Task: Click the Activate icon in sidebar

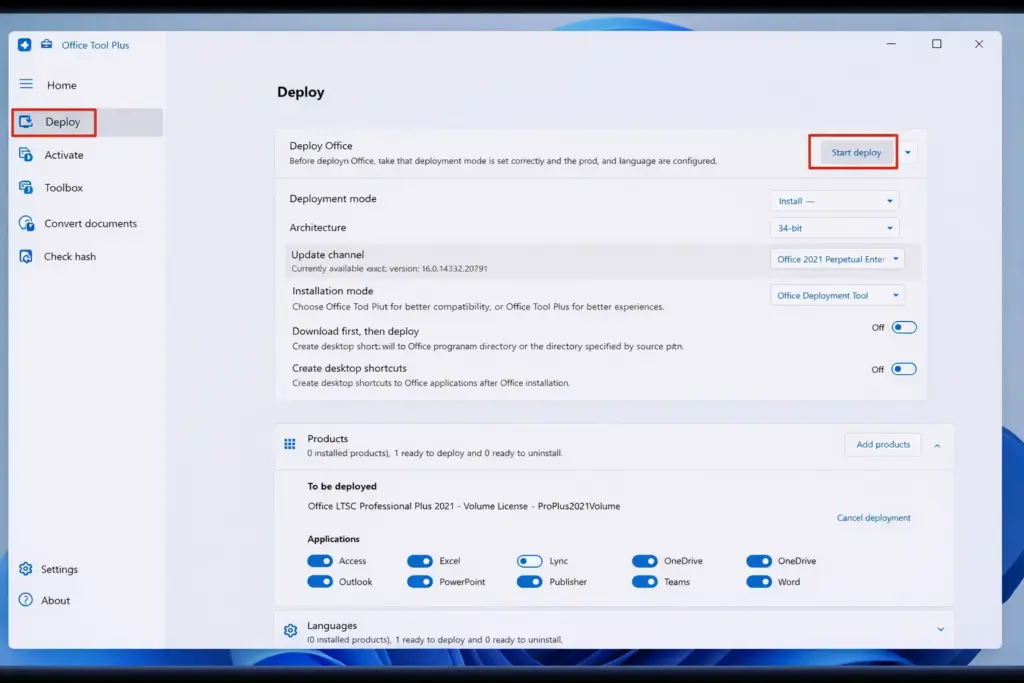Action: tap(26, 155)
